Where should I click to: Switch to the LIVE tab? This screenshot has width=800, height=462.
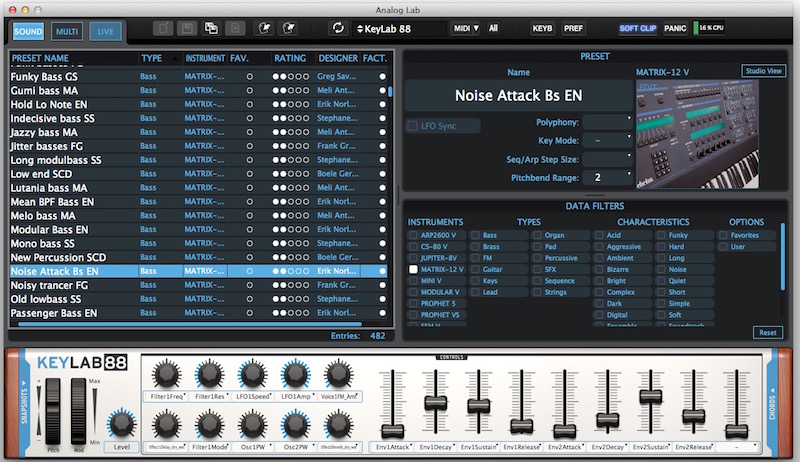tap(106, 32)
